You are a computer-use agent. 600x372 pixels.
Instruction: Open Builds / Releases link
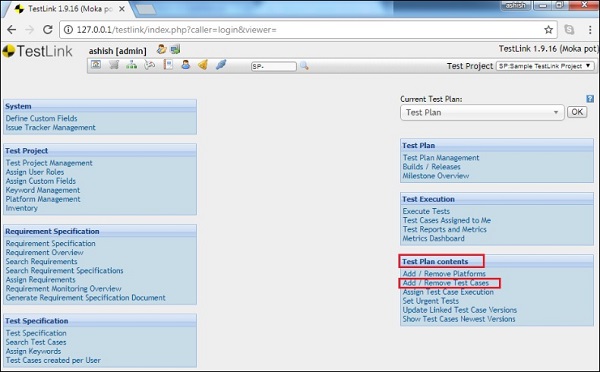432,167
